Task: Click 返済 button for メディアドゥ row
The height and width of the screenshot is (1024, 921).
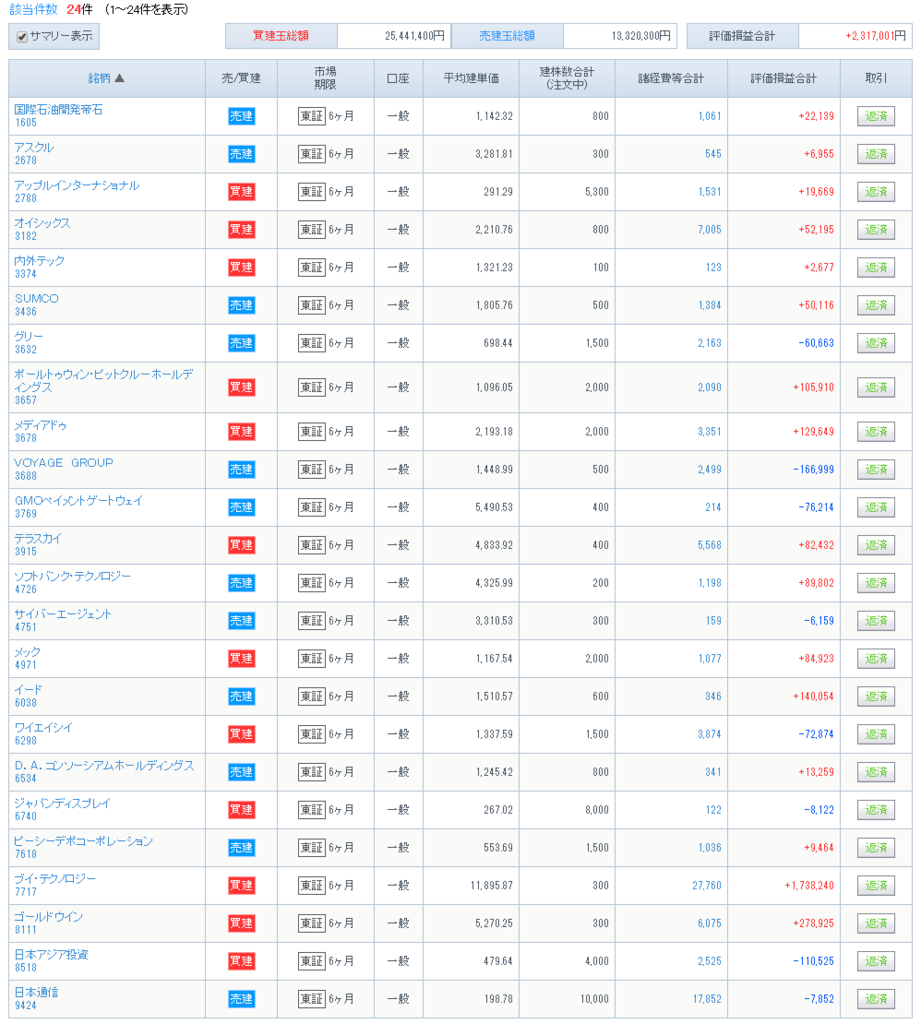Action: (875, 432)
